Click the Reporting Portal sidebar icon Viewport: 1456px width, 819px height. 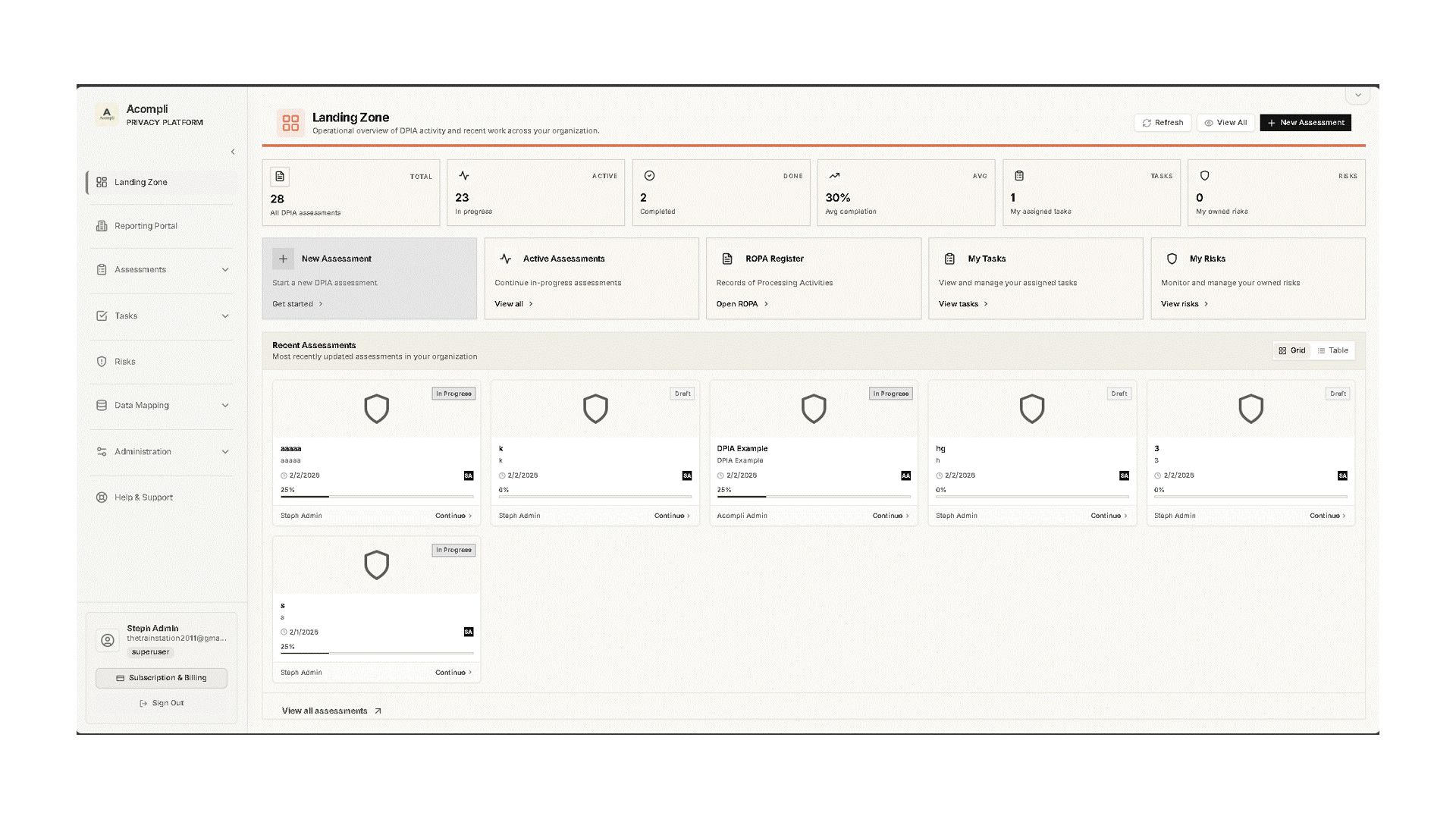click(102, 226)
